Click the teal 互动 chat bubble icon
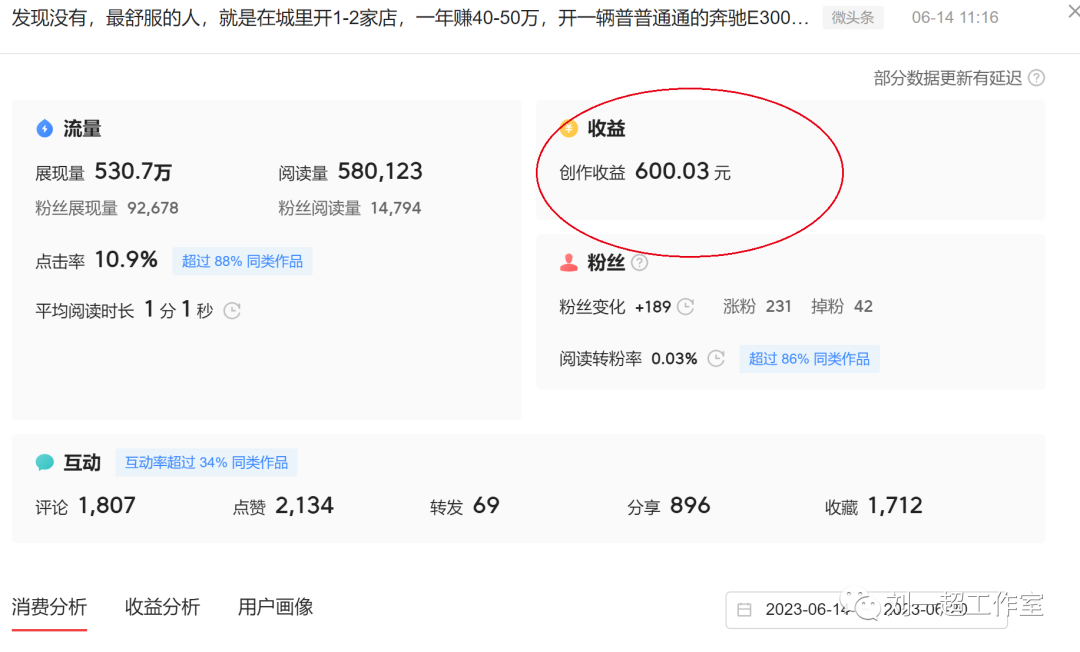The width and height of the screenshot is (1080, 652). coord(45,462)
